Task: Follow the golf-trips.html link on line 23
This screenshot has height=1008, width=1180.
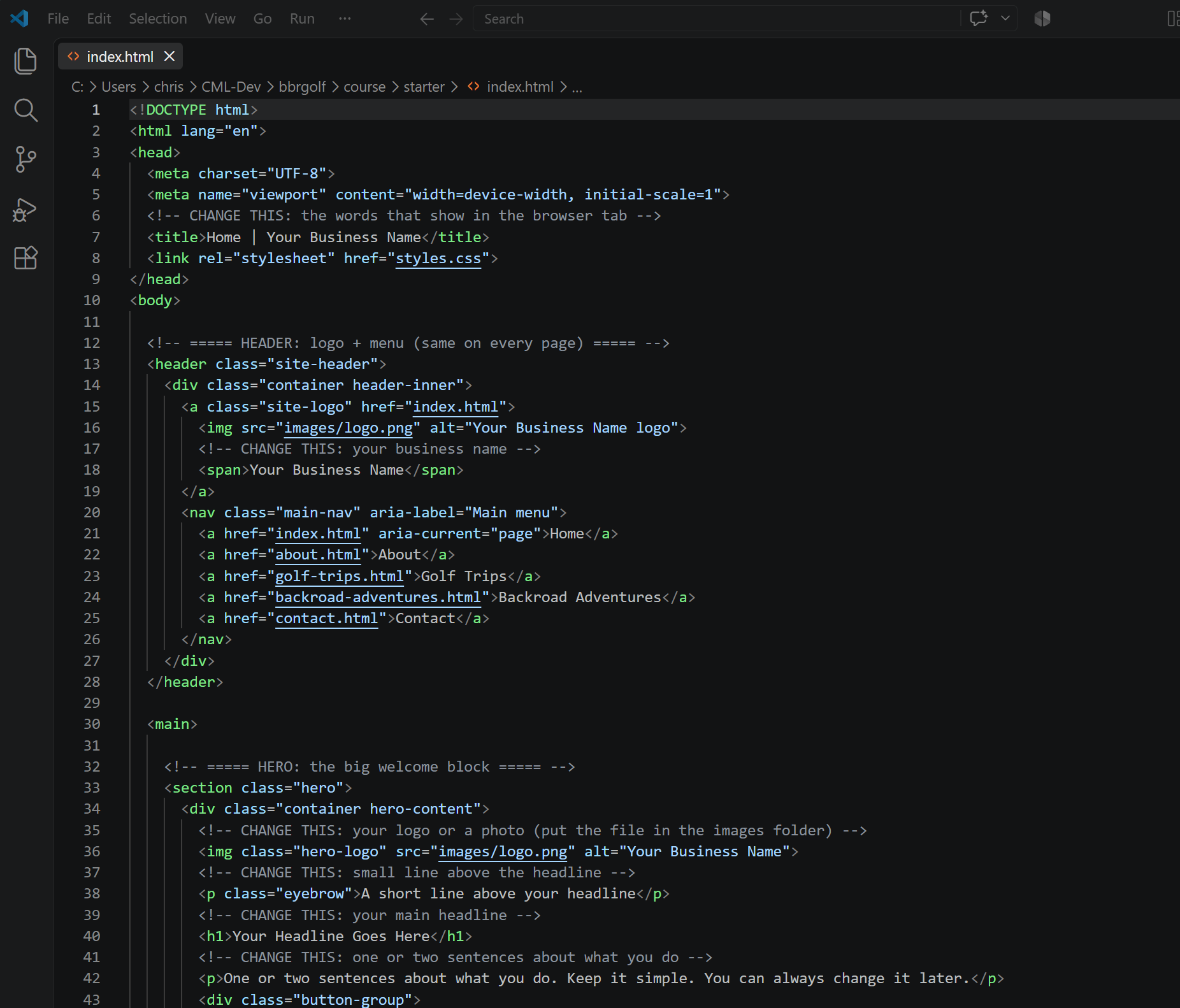Action: [340, 576]
